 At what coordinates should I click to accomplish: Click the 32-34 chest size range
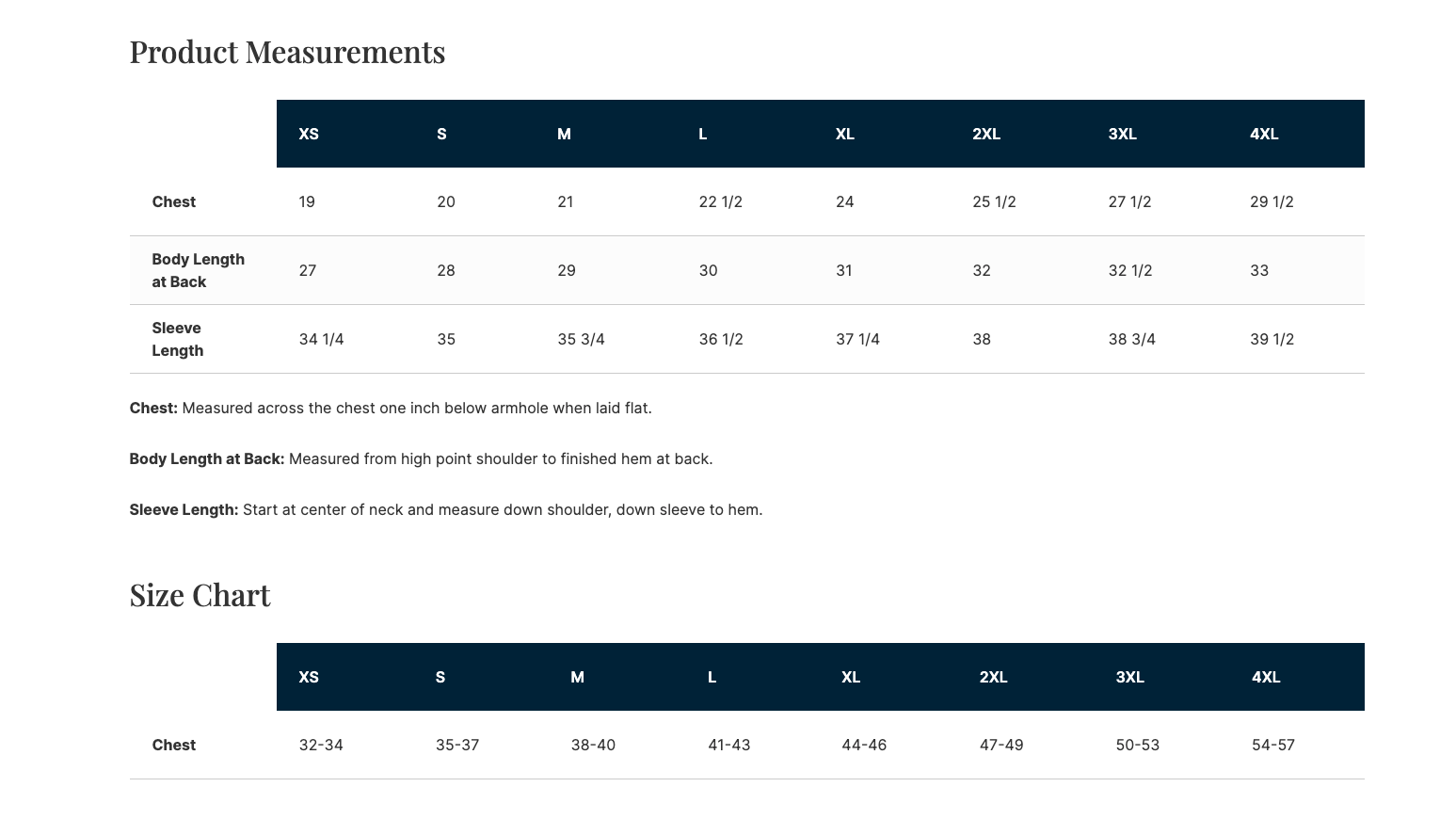tap(321, 745)
